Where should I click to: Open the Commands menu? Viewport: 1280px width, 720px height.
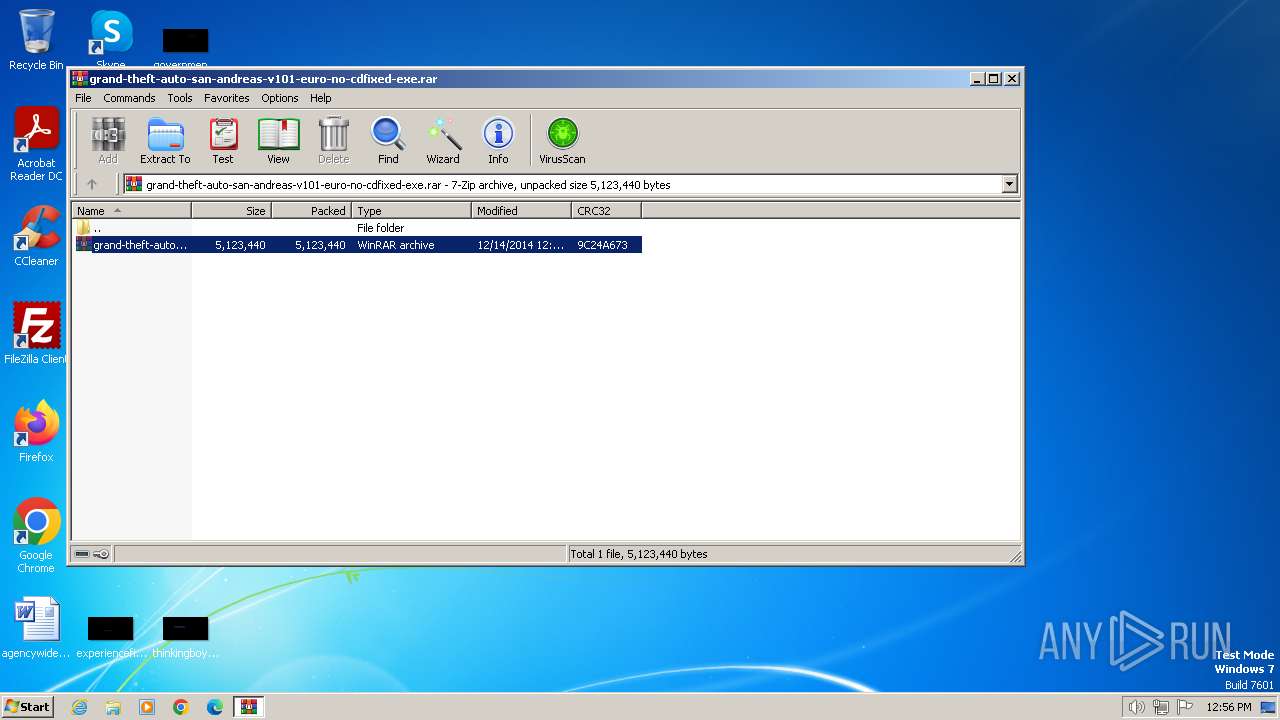click(x=129, y=98)
